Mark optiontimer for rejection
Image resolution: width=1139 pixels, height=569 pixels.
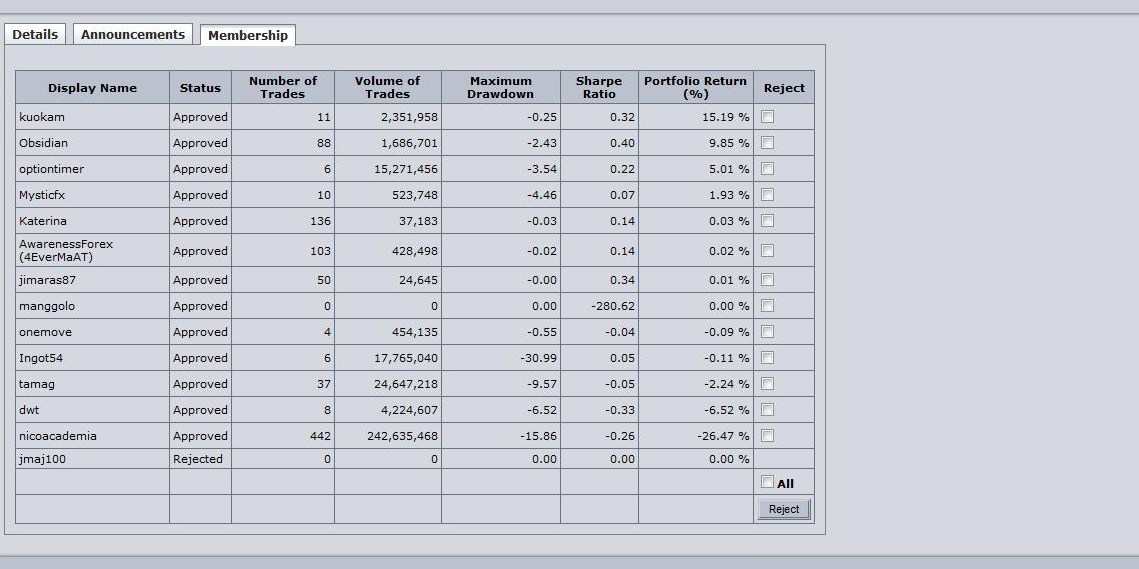(767, 169)
